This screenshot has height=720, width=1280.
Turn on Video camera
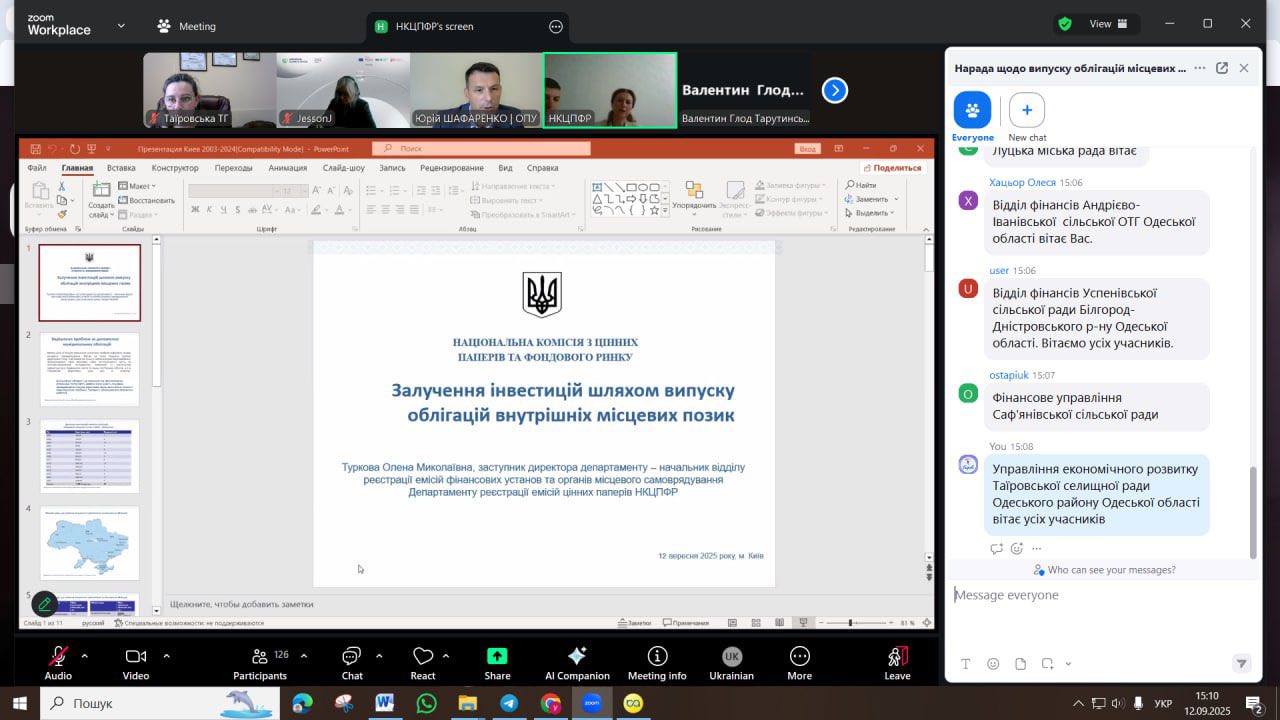pos(136,657)
